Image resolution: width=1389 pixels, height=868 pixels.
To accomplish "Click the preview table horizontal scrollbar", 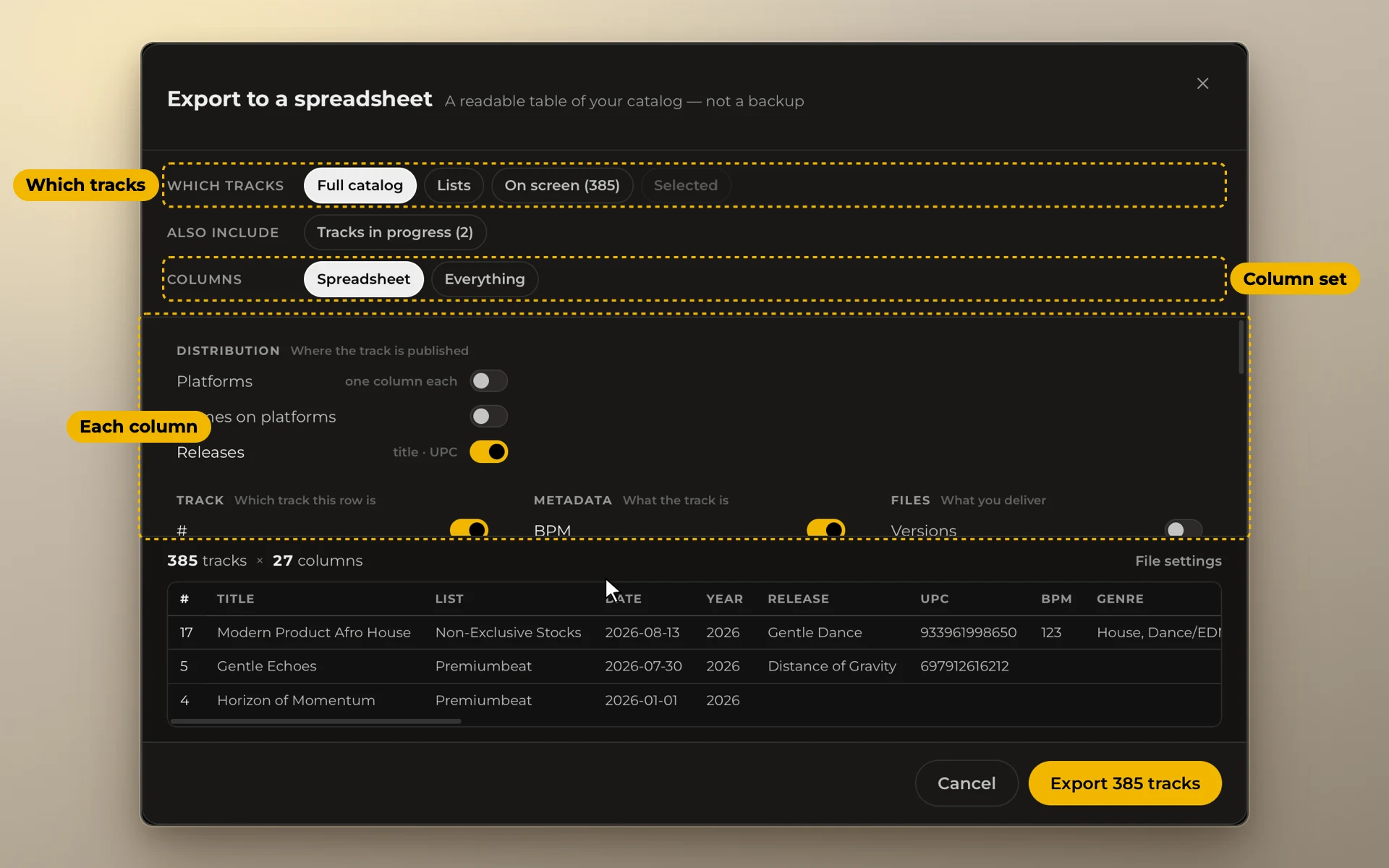I will pos(315,721).
